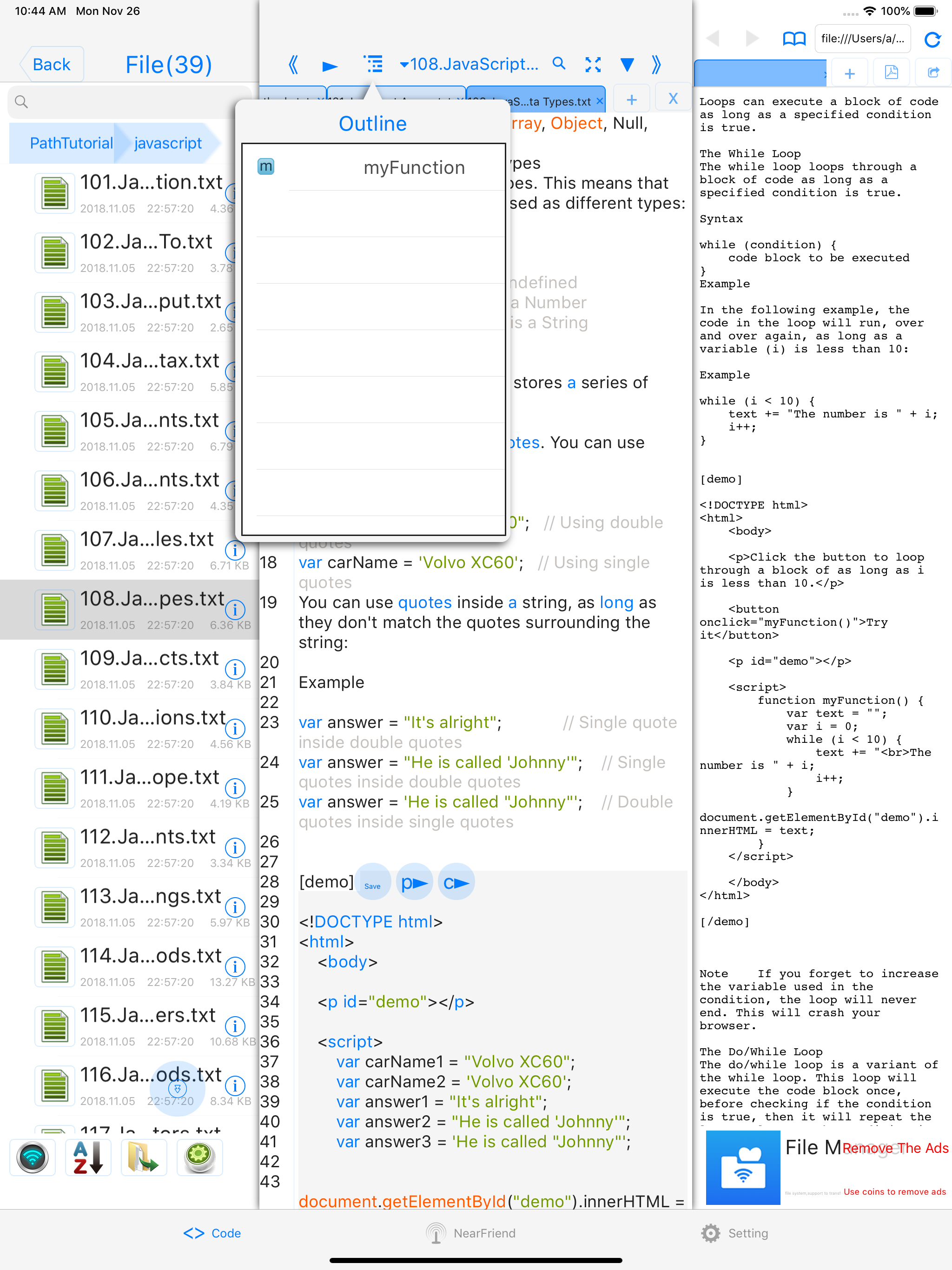The image size is (952, 1270).
Task: Go back in the browser panel
Action: click(x=713, y=39)
